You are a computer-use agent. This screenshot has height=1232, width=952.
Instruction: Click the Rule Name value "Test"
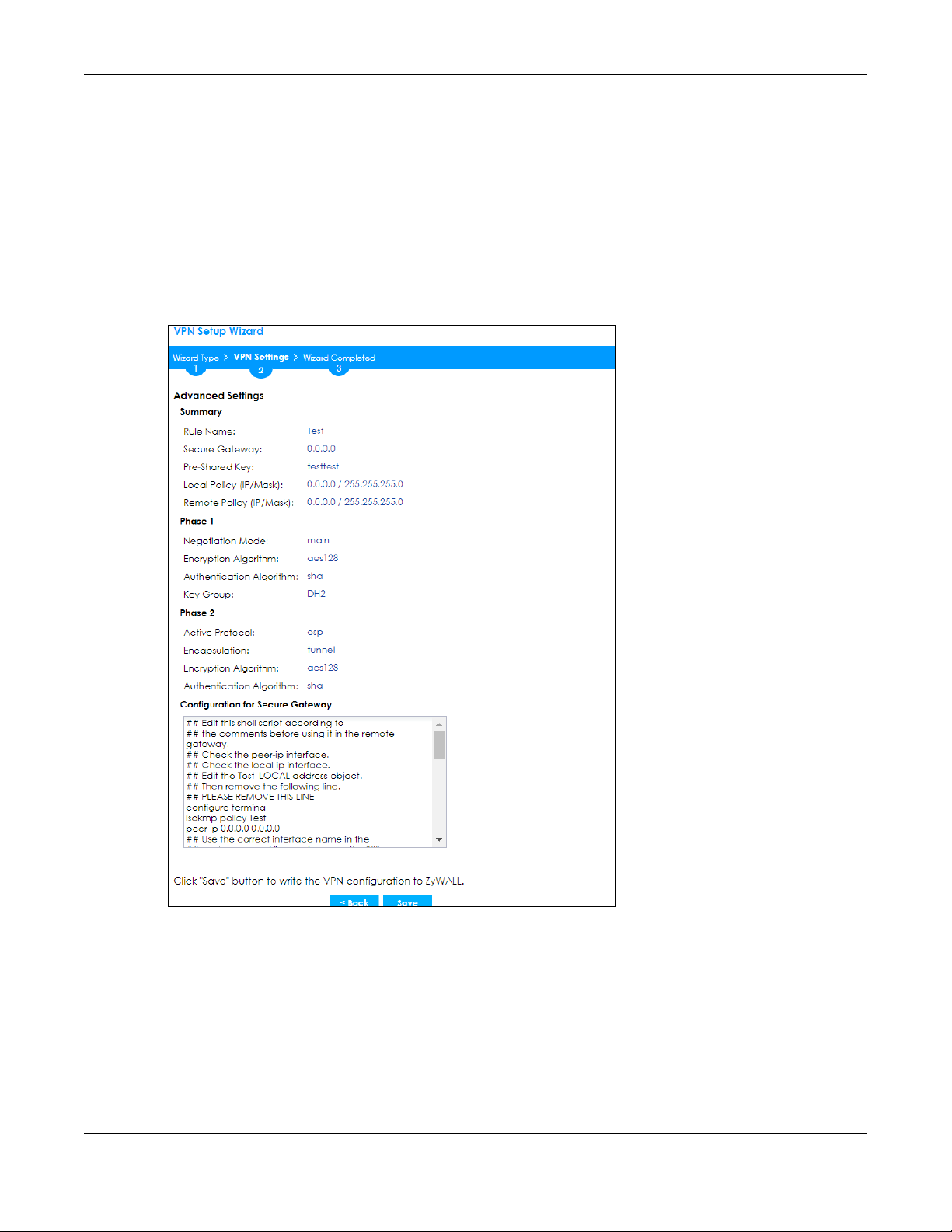click(315, 431)
